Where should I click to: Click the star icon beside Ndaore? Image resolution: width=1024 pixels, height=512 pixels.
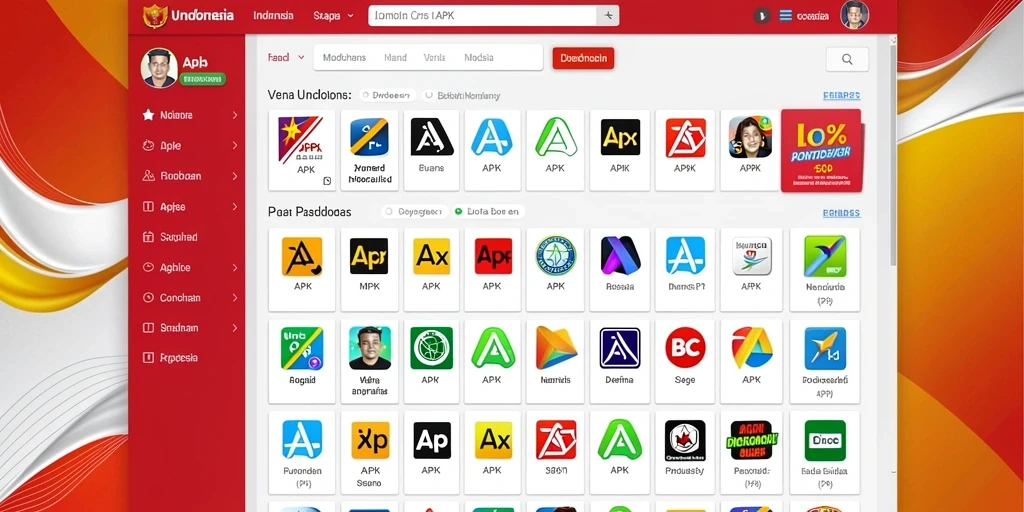tap(148, 115)
